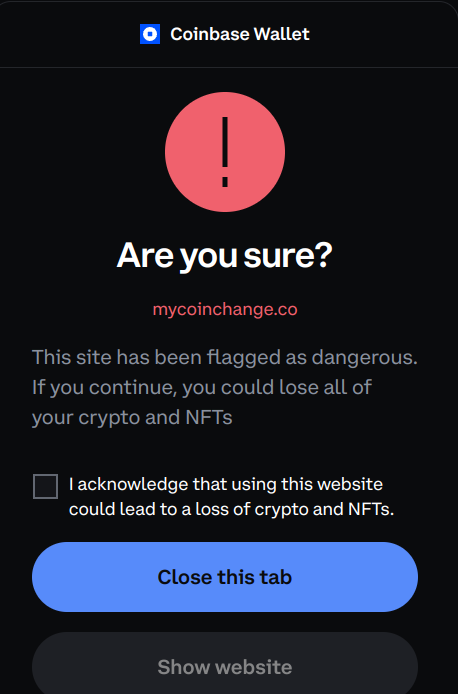458x694 pixels.
Task: Click the red warning circle icon
Action: [x=225, y=152]
